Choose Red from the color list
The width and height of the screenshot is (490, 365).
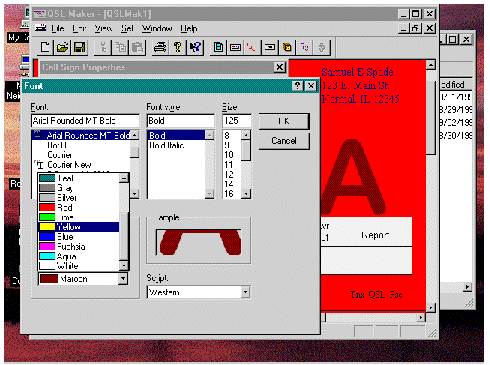click(79, 208)
